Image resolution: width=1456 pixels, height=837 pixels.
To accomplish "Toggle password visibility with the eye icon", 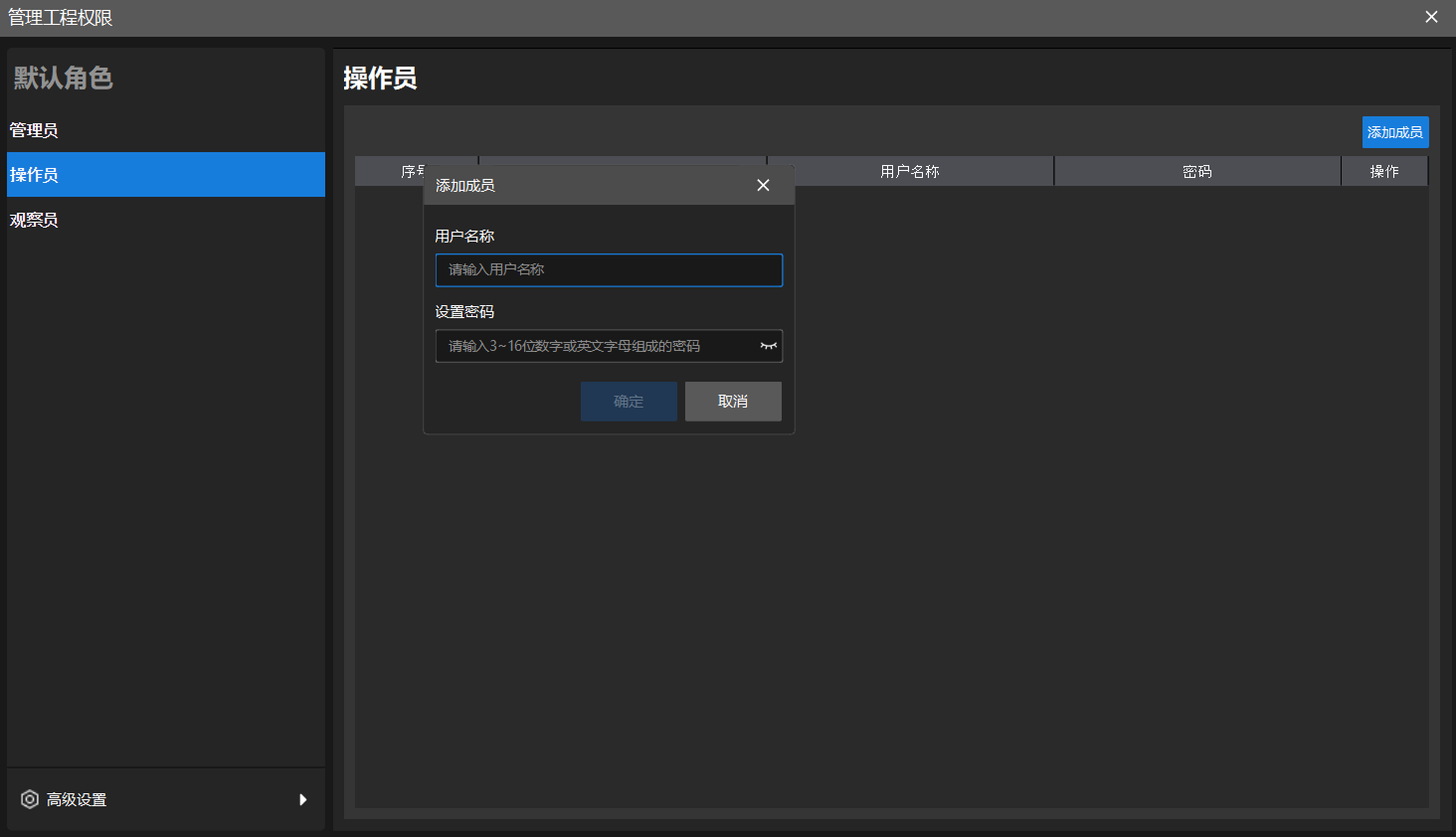I will 767,346.
